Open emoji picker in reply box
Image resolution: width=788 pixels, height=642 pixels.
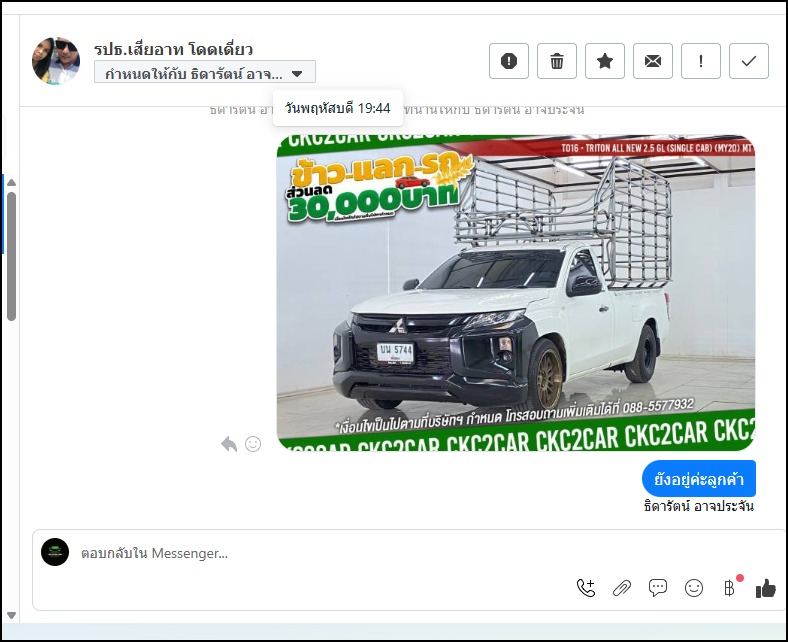[x=694, y=588]
